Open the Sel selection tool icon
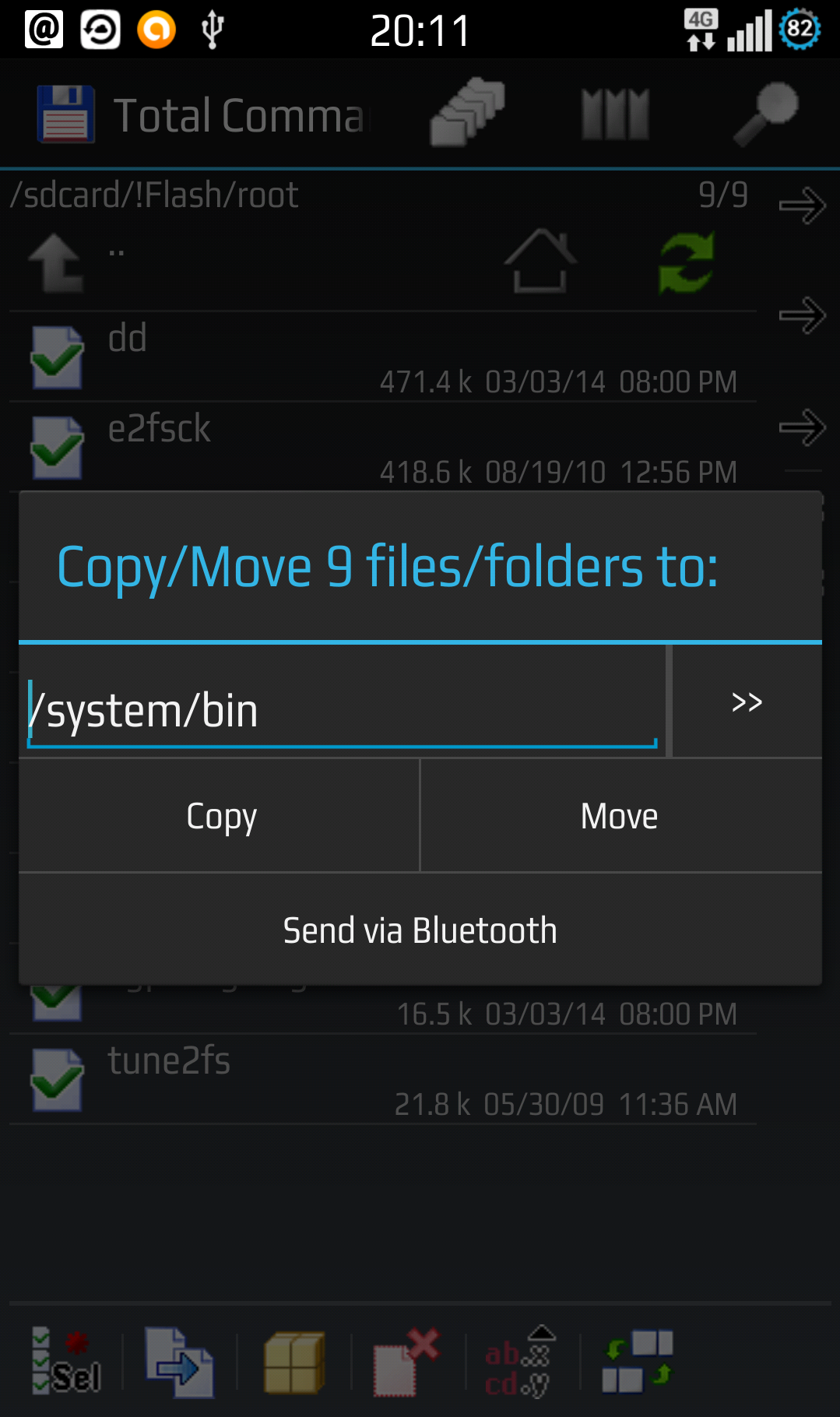This screenshot has height=1417, width=840. [66, 1362]
